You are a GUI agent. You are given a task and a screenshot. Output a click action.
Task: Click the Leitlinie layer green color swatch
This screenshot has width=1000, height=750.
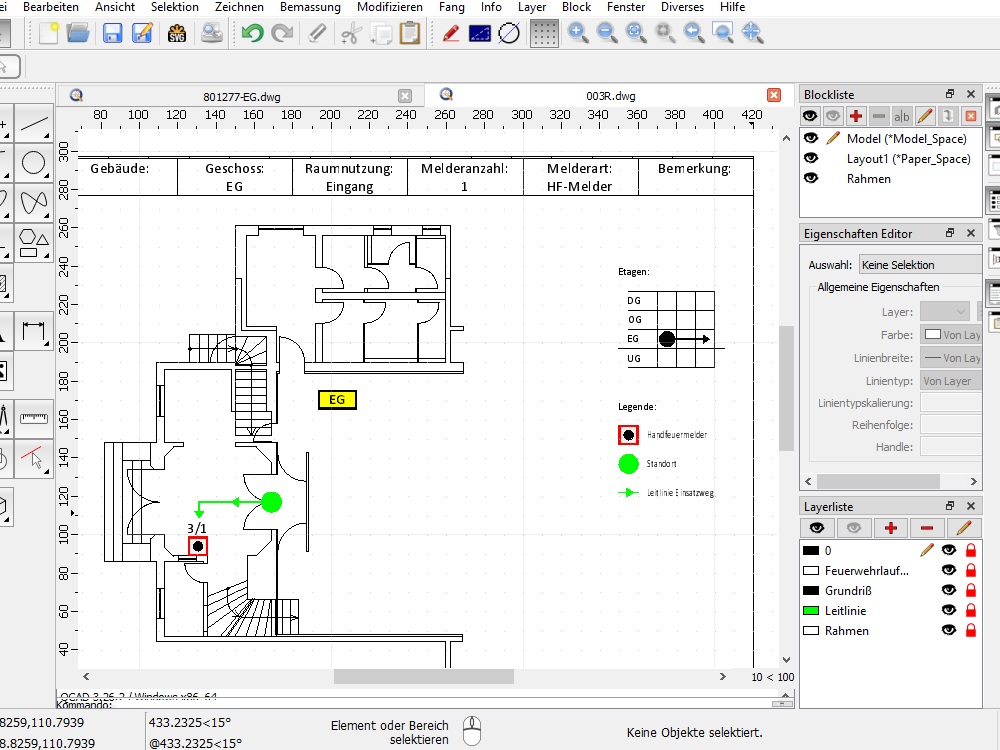pyautogui.click(x=811, y=611)
